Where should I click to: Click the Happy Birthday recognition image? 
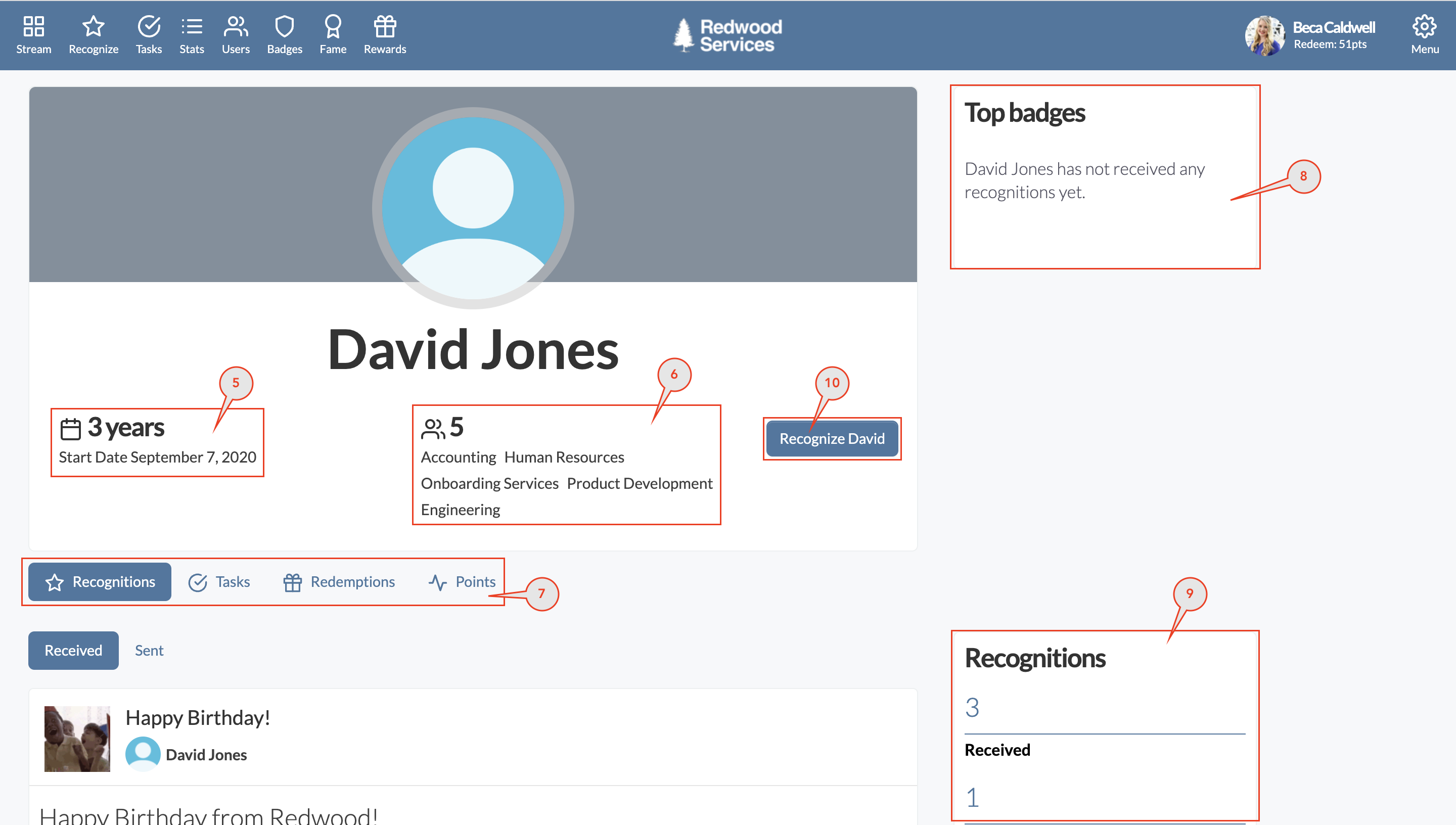77,739
